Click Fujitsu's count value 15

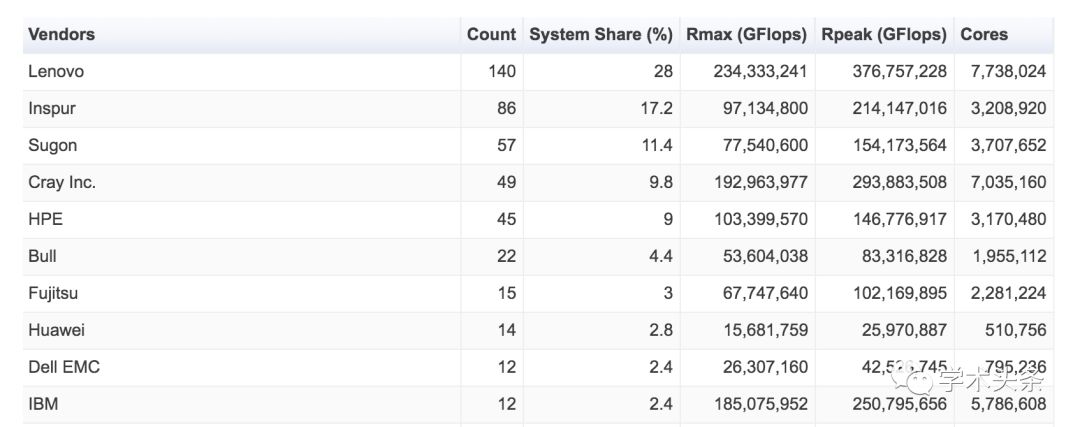[x=506, y=293]
